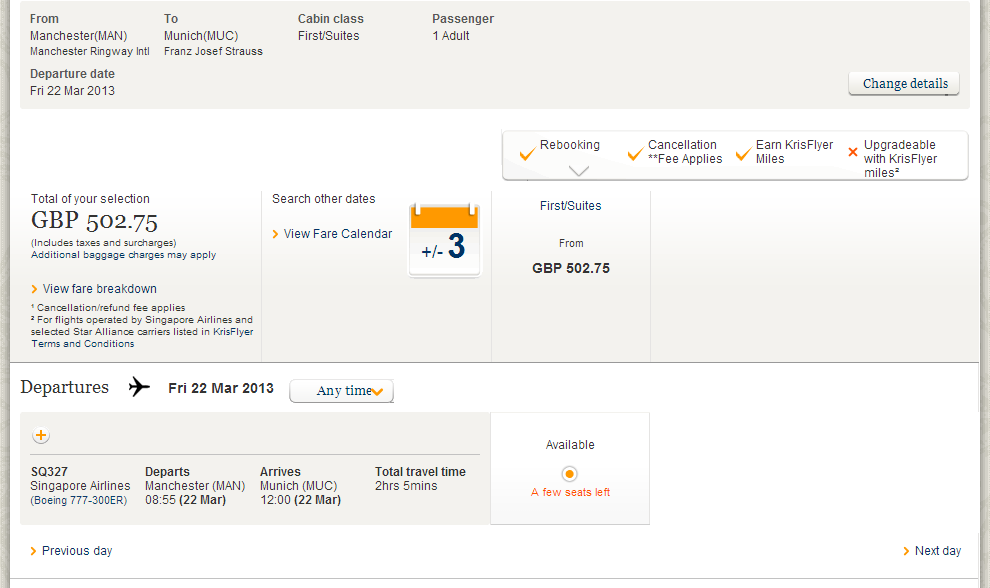
Task: Click the Upgradeable with KrisFlyer miles cross icon
Action: [853, 152]
